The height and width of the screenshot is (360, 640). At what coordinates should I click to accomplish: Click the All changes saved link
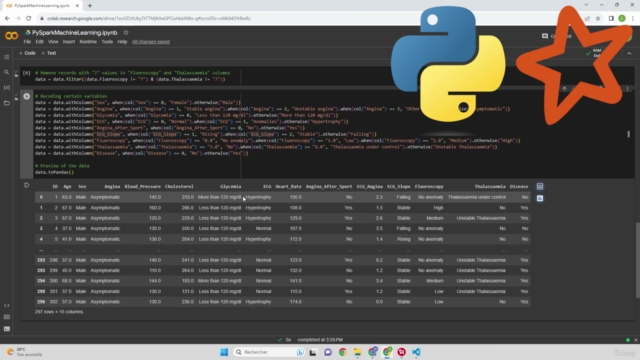151,42
